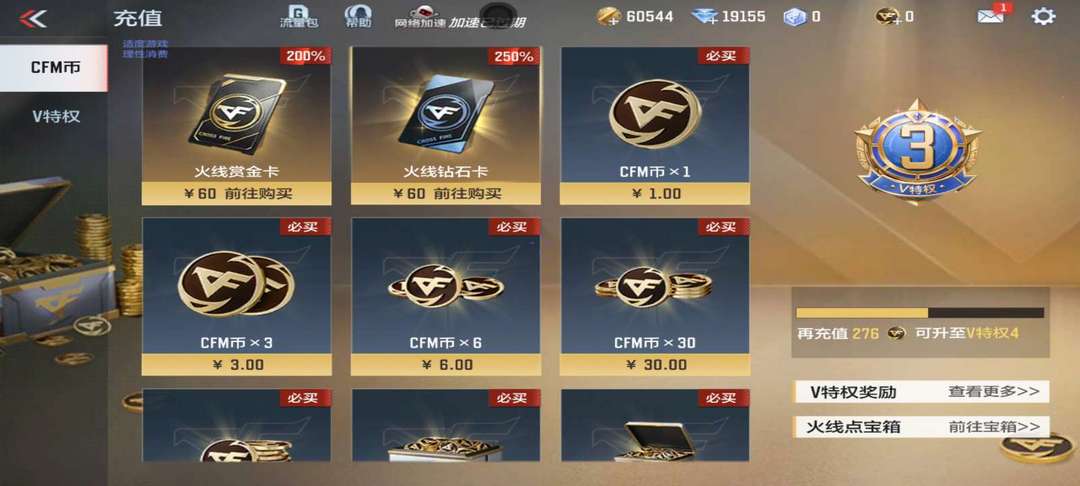Select the CFM币×6 item thumbnail
Image resolution: width=1080 pixels, height=486 pixels.
coord(446,284)
